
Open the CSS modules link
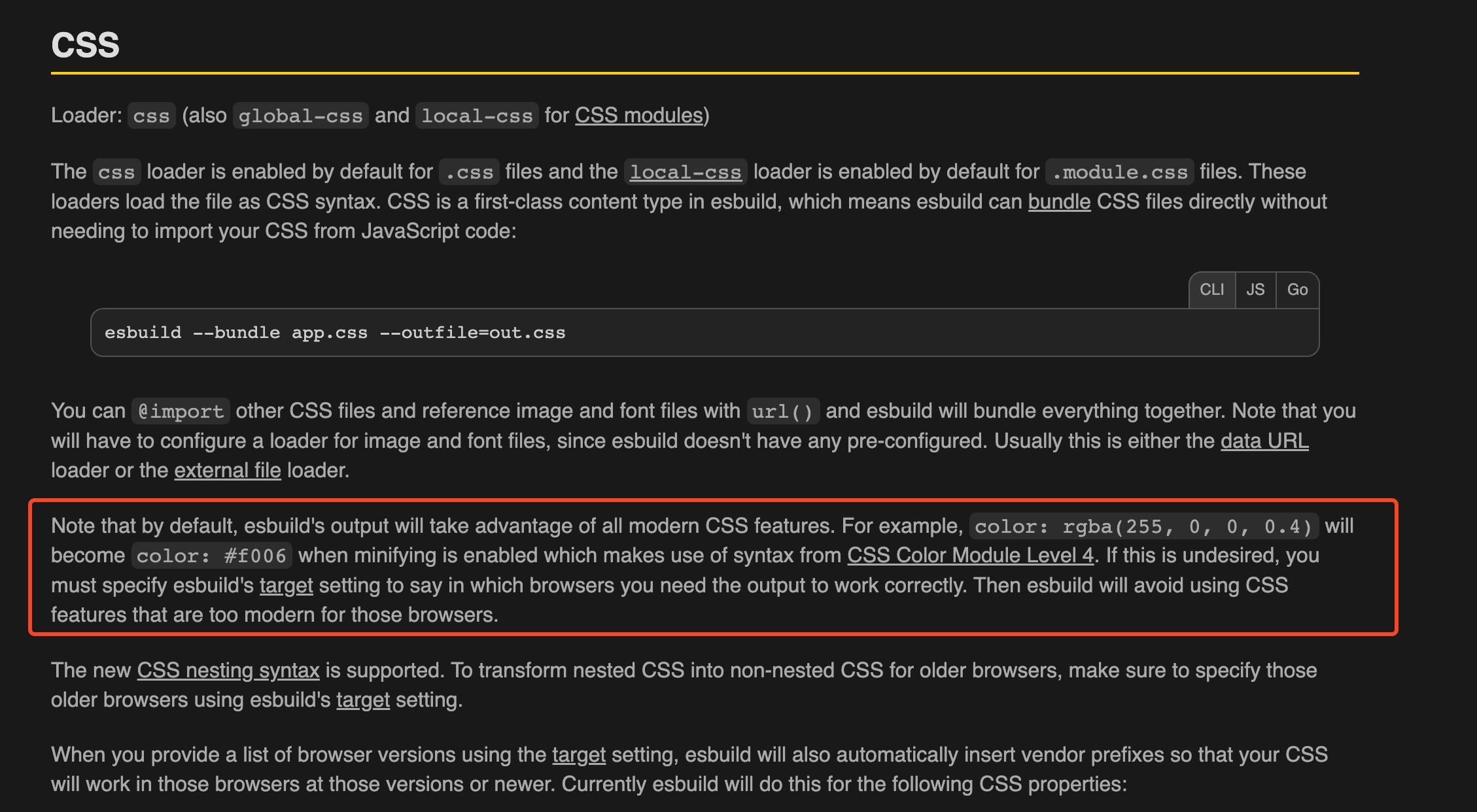(x=638, y=115)
